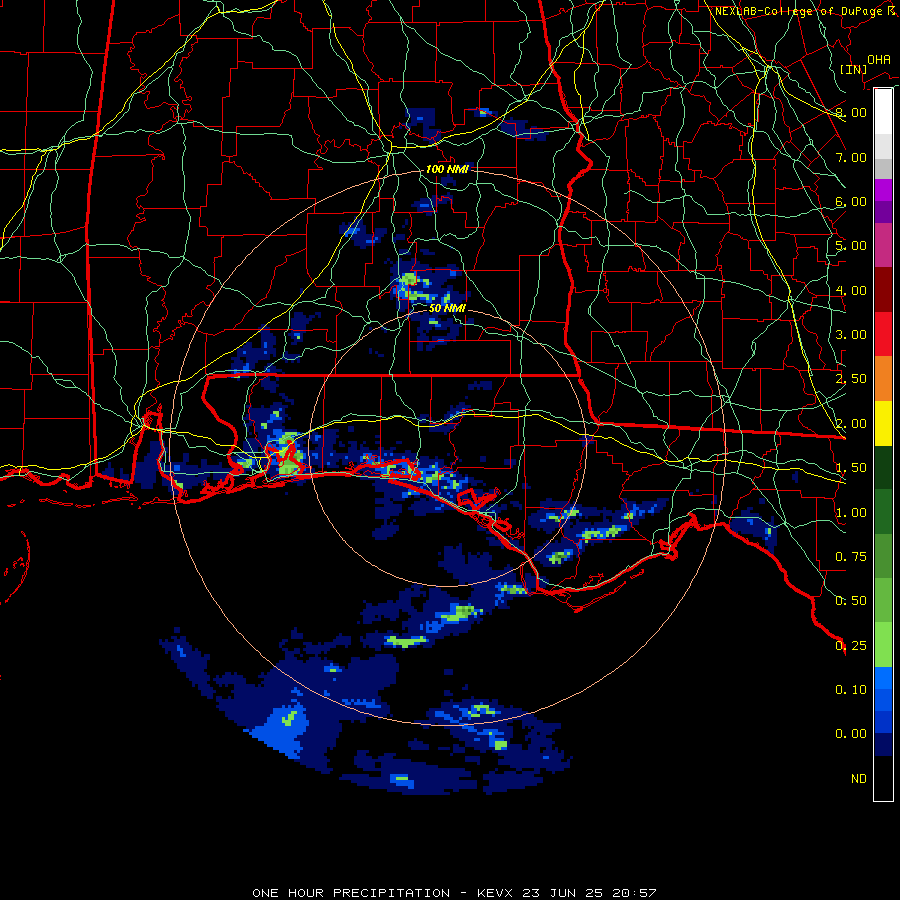900x900 pixels.
Task: Select the 5.00 legend value
Action: [851, 246]
